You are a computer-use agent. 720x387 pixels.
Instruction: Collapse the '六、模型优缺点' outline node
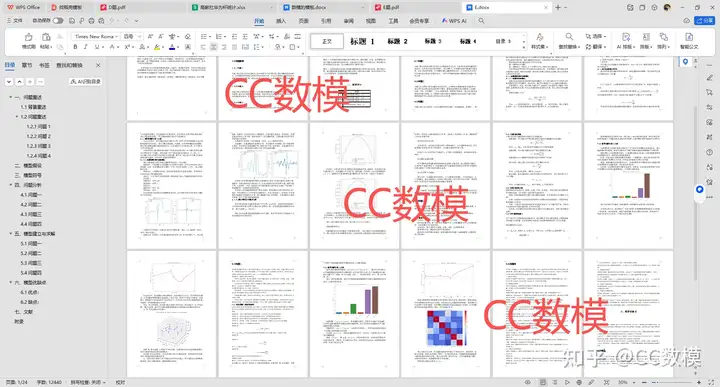click(x=11, y=282)
